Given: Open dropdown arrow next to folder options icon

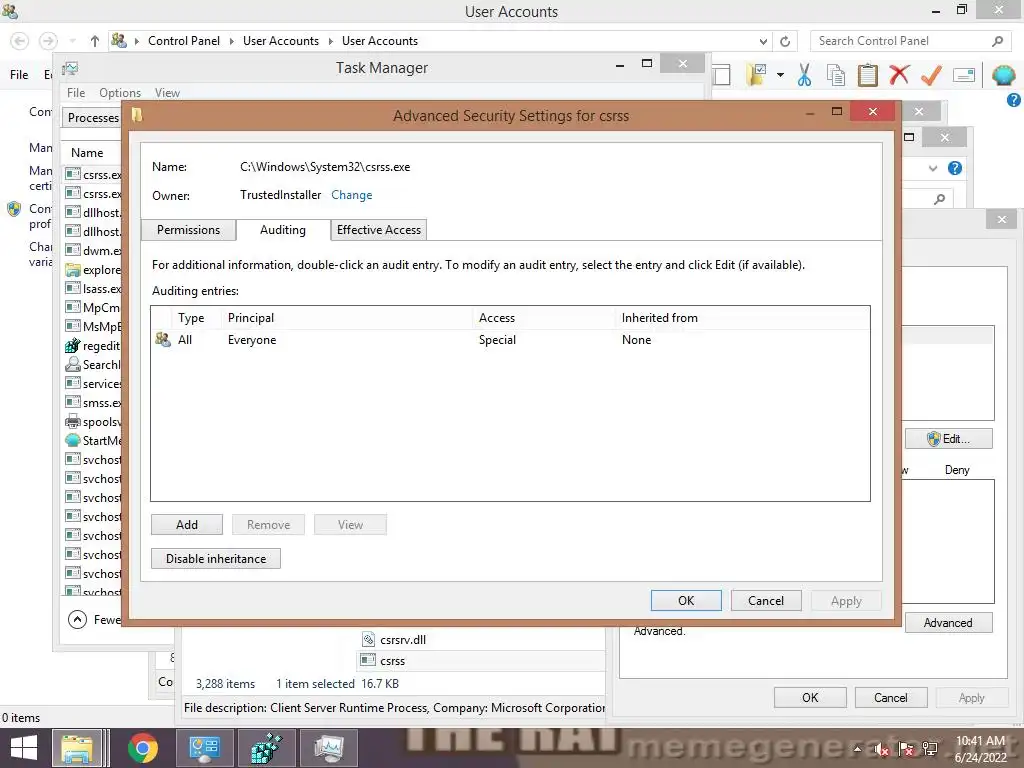Looking at the screenshot, I should (x=780, y=75).
